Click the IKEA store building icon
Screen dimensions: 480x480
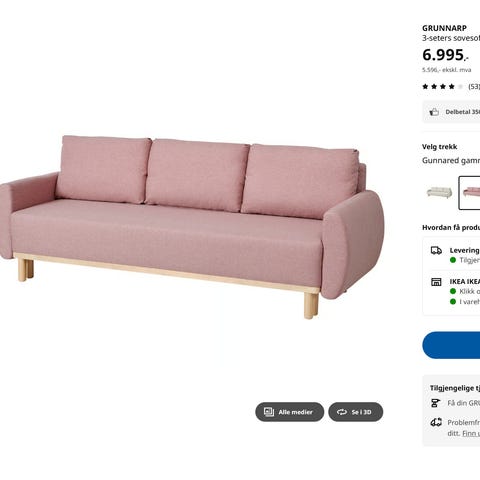pos(436,282)
